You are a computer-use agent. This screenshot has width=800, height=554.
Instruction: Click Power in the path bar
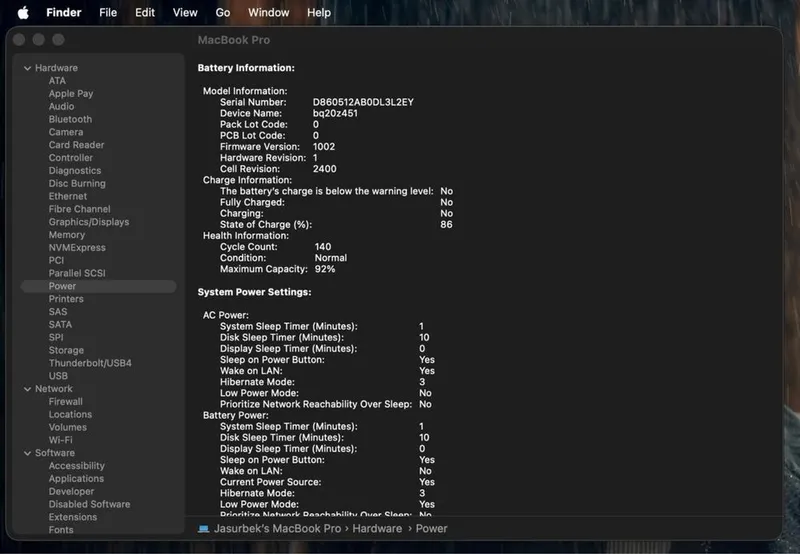pyautogui.click(x=431, y=528)
